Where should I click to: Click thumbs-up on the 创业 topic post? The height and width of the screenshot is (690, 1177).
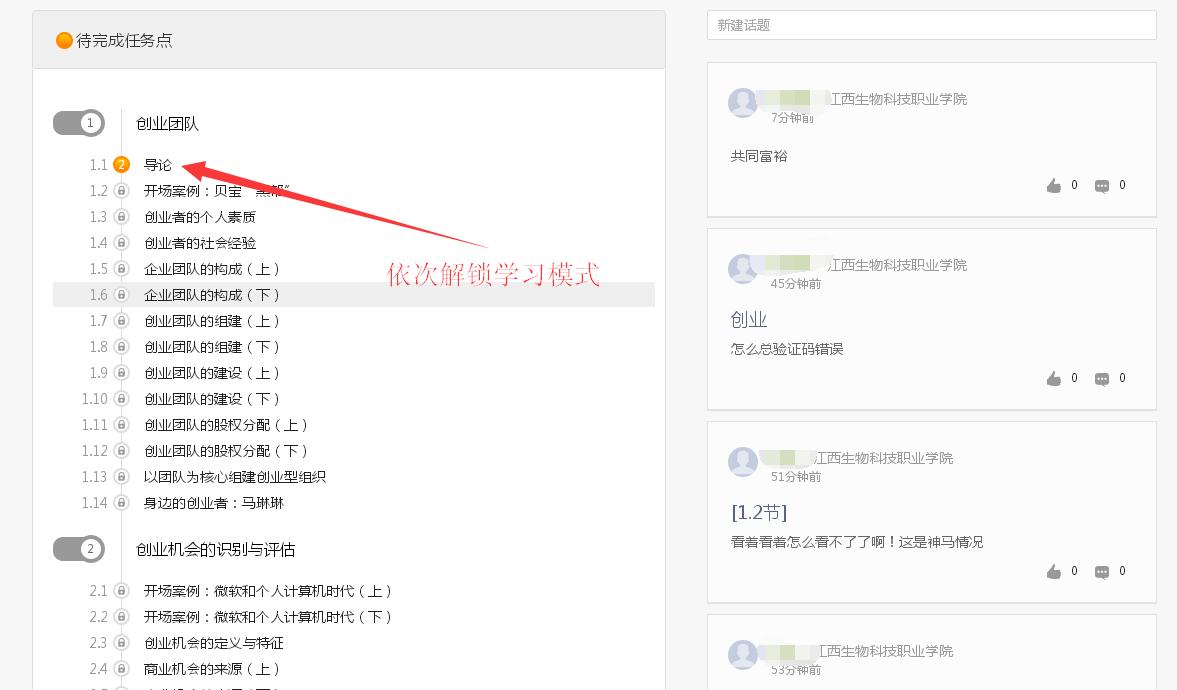(x=1053, y=378)
